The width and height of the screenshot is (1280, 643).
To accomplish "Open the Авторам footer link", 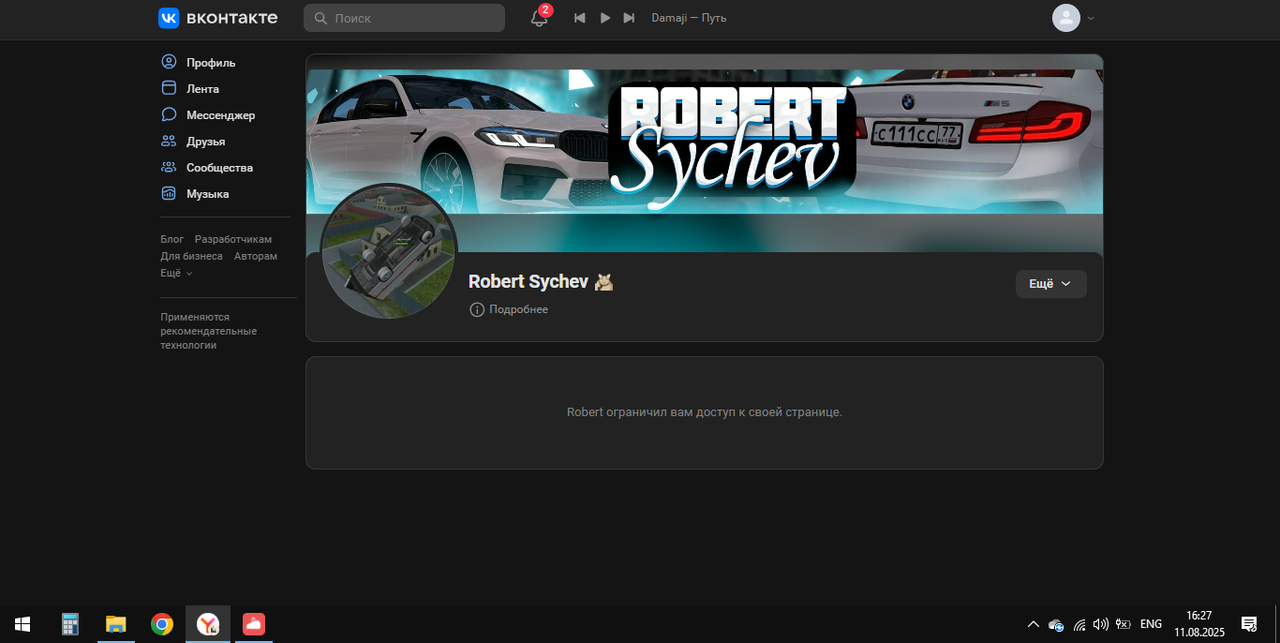I will tap(256, 256).
